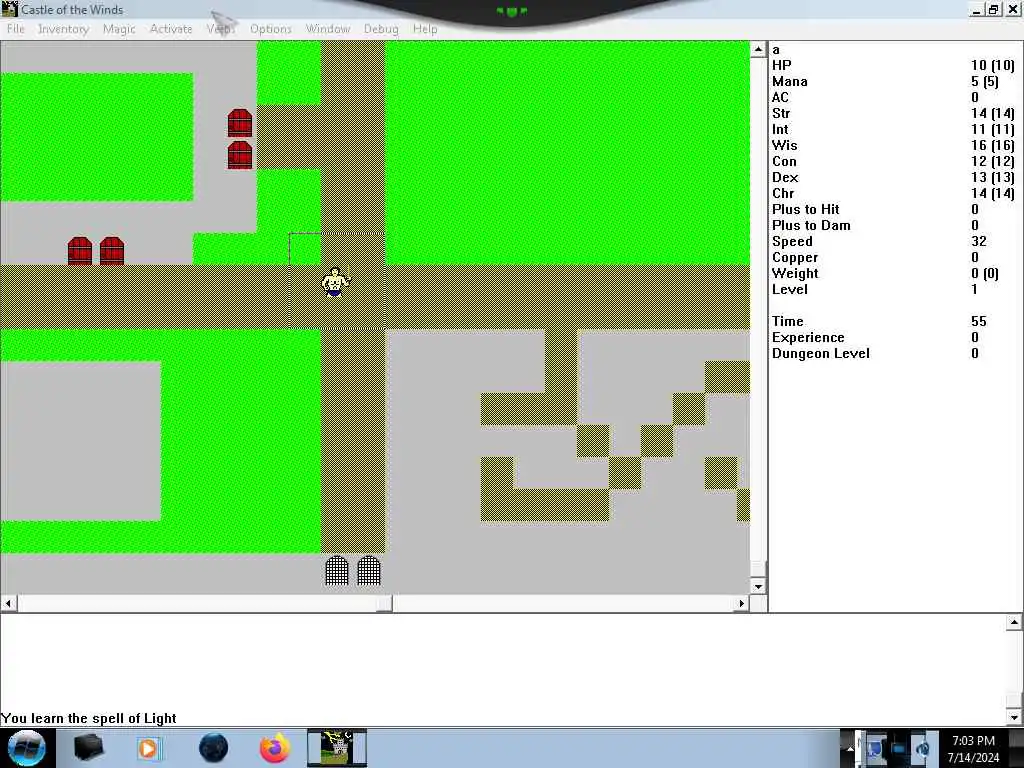This screenshot has width=1024, height=768.
Task: Click the map's horizontal scrollbar left arrow
Action: pyautogui.click(x=8, y=603)
